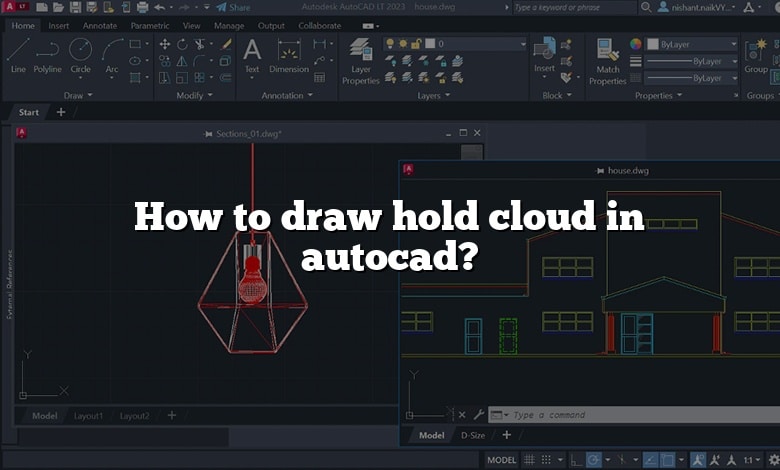780x470 pixels.
Task: Click the Text annotation tool
Action: pos(252,55)
